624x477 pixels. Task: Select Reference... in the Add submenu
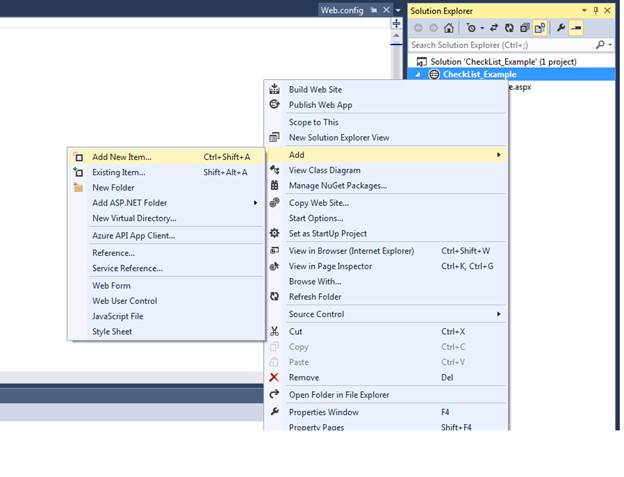(x=166, y=253)
